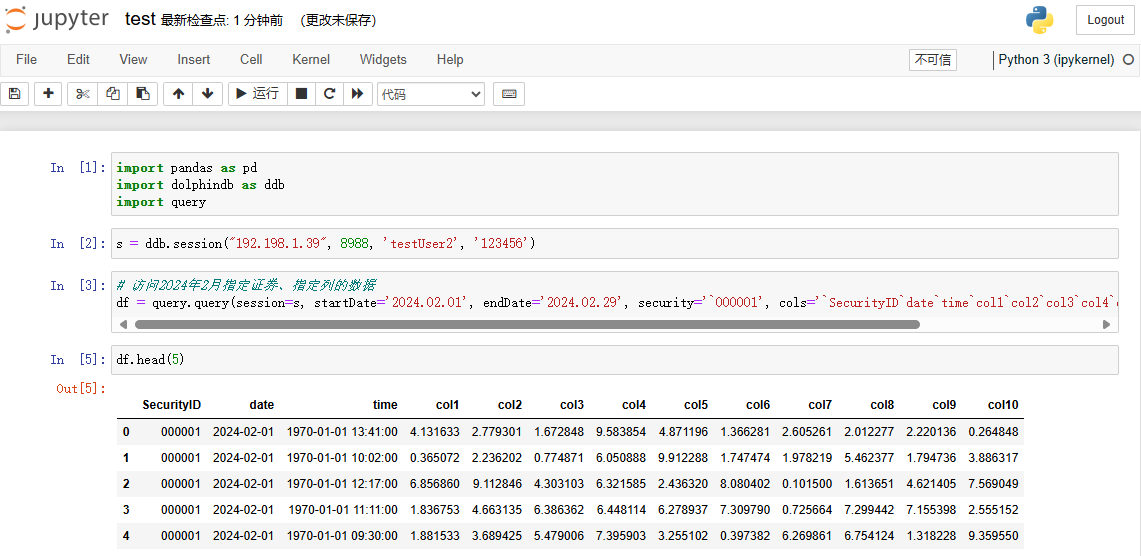Click the df.head(5) code cell
The width and height of the screenshot is (1141, 556).
point(614,360)
